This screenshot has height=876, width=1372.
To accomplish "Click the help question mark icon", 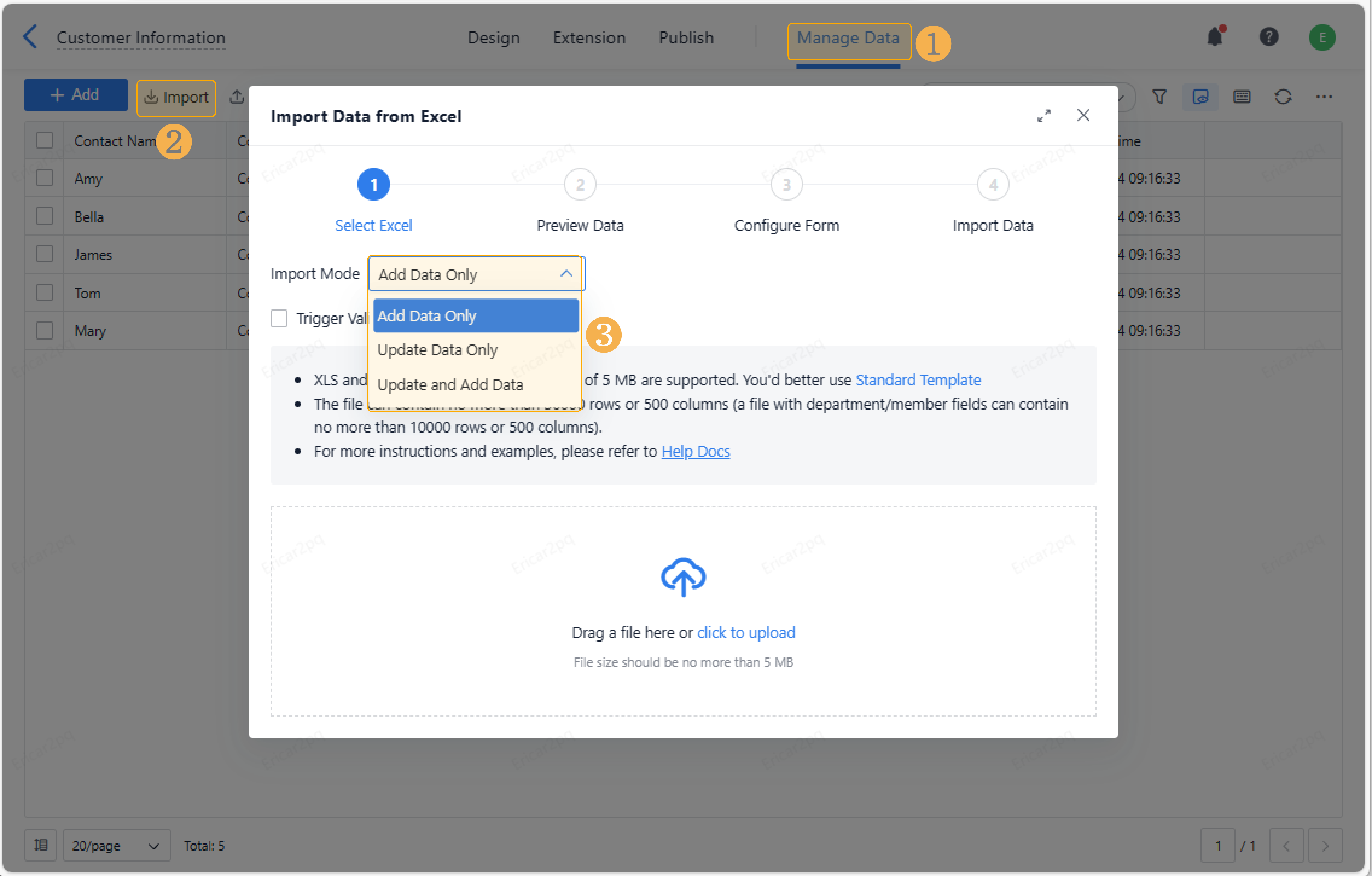I will [x=1268, y=37].
